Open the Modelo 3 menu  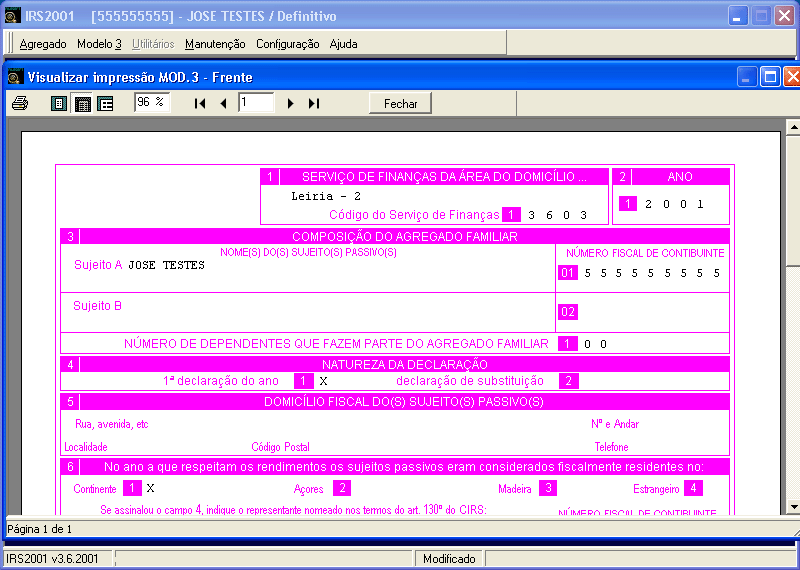(99, 44)
